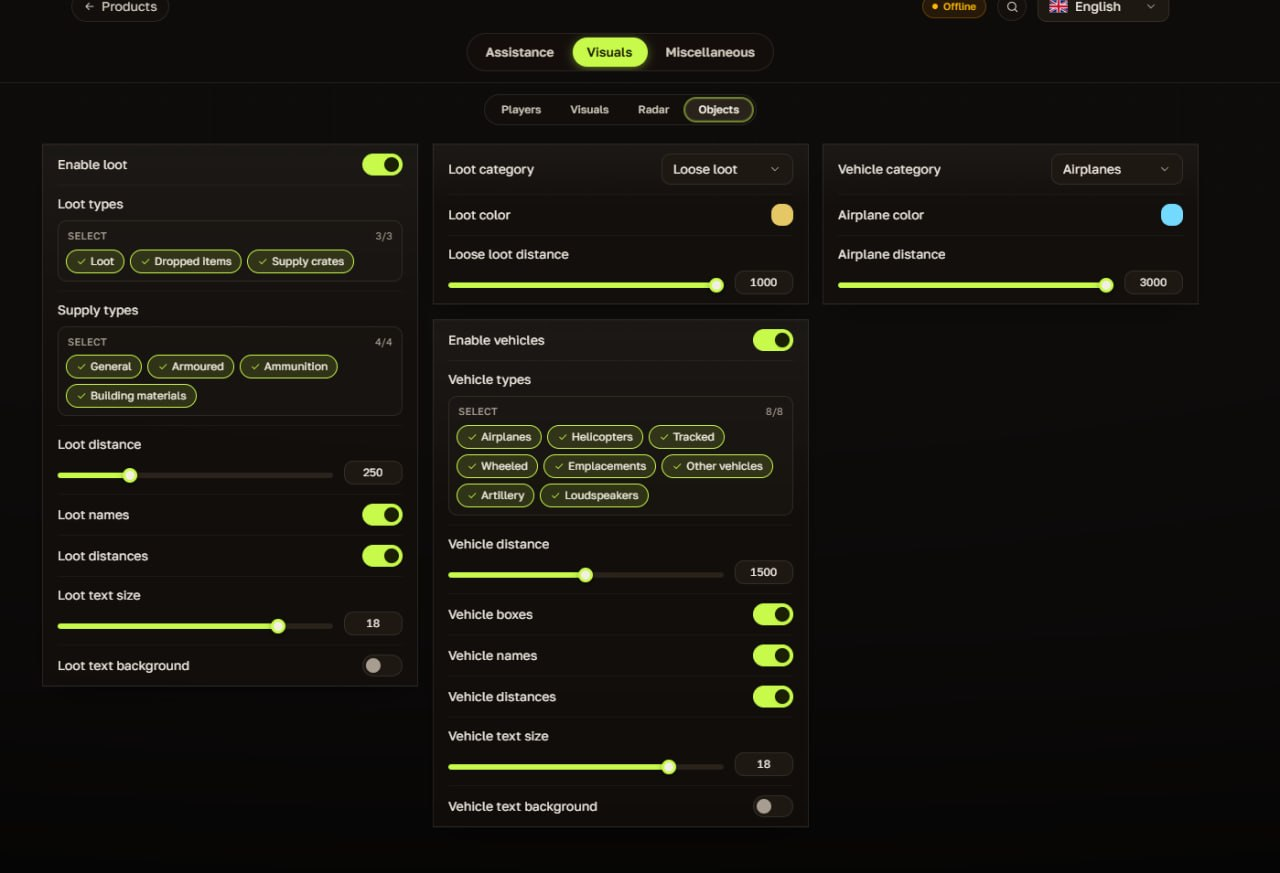Image resolution: width=1280 pixels, height=873 pixels.
Task: Open the Loot category dropdown
Action: [727, 170]
